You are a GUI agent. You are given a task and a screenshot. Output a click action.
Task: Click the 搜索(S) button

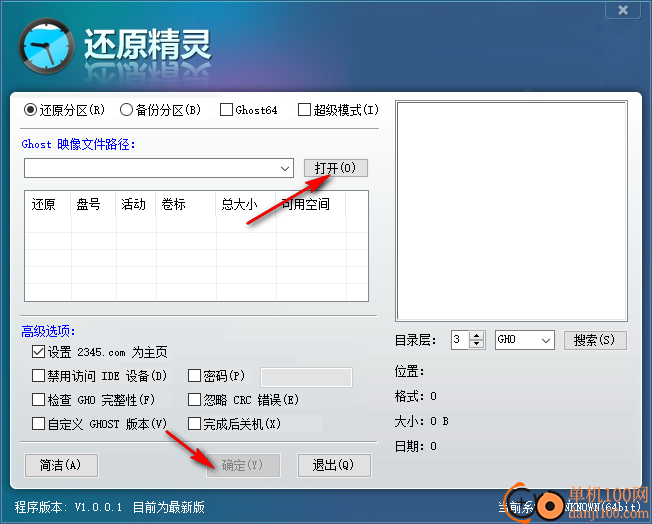(595, 340)
